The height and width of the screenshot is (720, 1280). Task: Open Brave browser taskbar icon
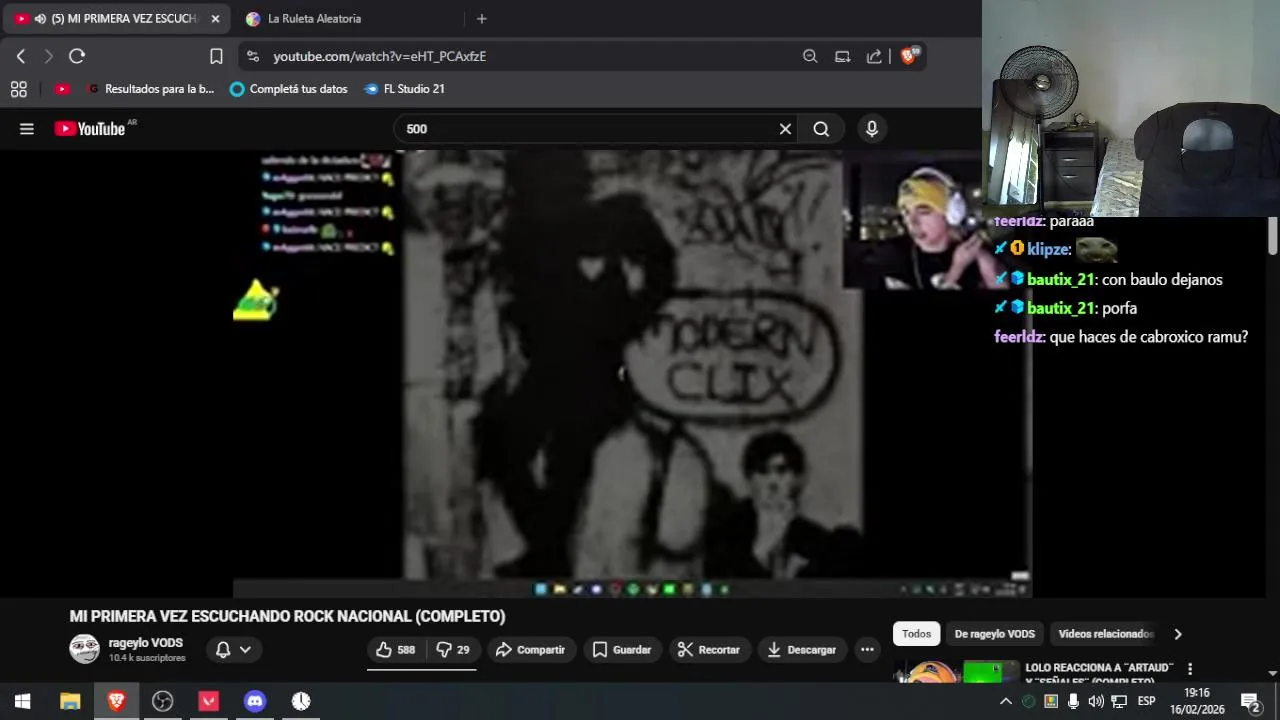pyautogui.click(x=116, y=701)
